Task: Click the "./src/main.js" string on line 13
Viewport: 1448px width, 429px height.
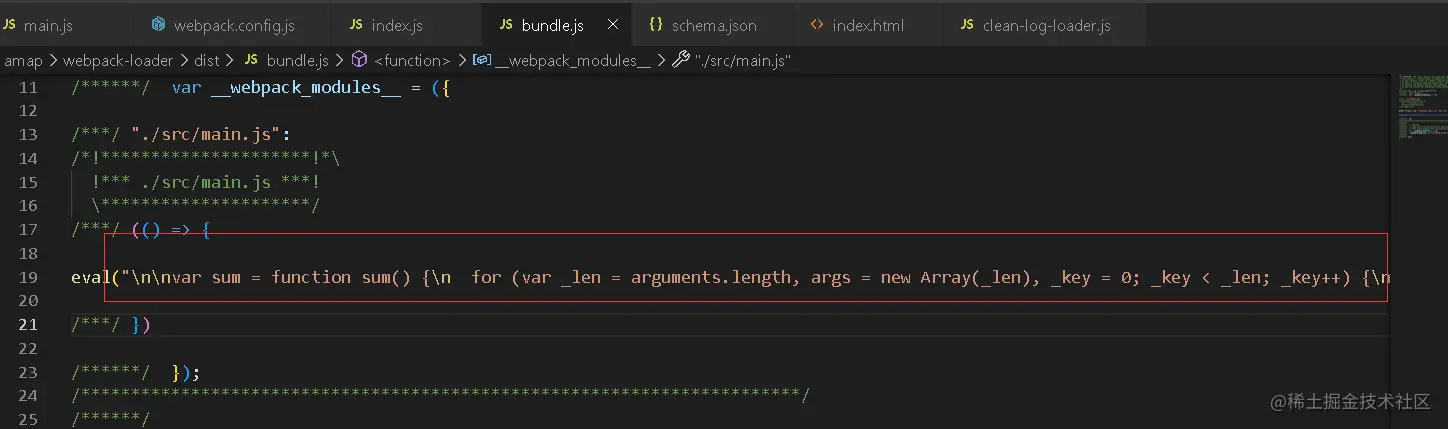Action: click(x=205, y=134)
